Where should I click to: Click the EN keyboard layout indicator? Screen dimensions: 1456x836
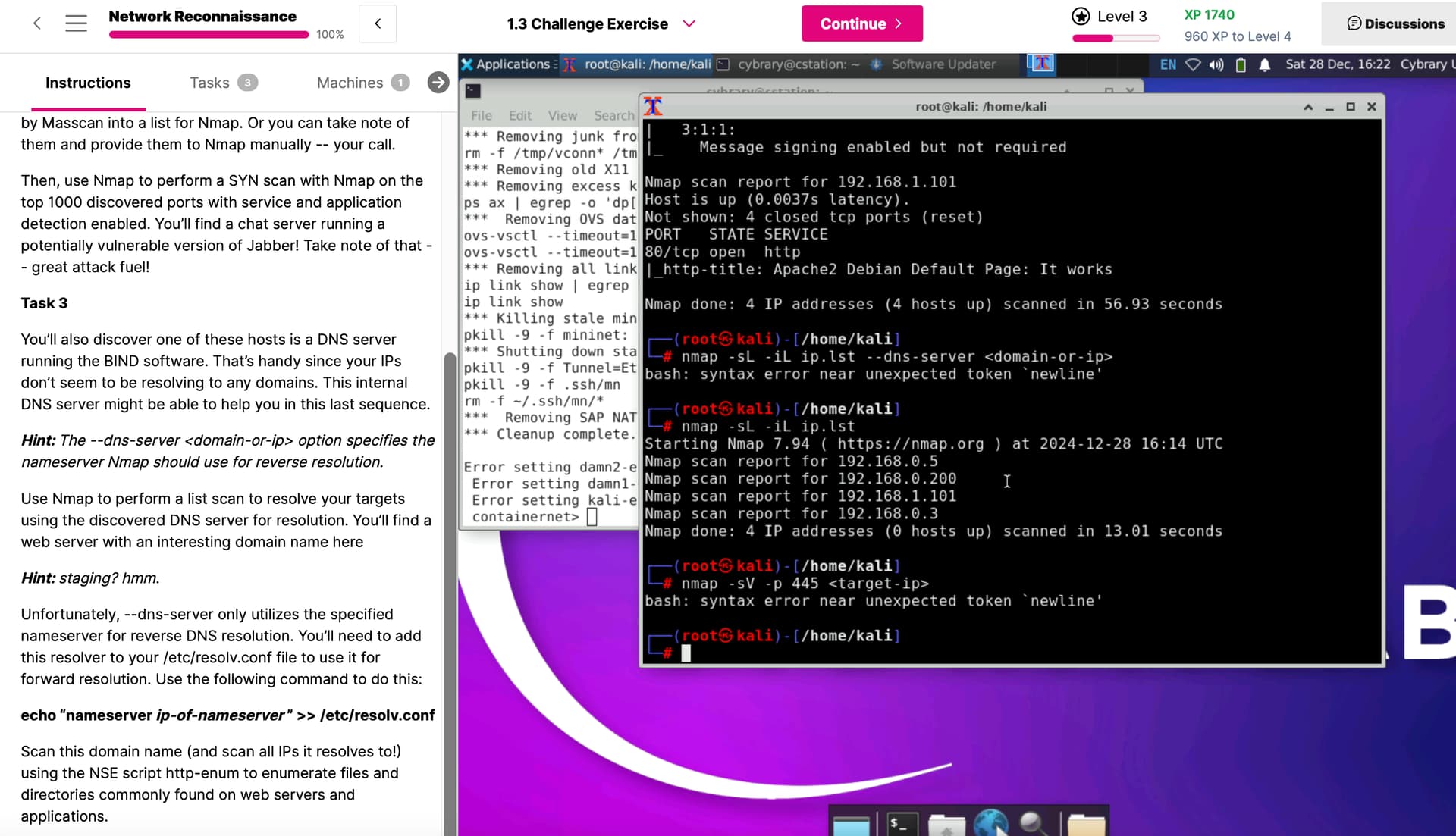(x=1167, y=65)
